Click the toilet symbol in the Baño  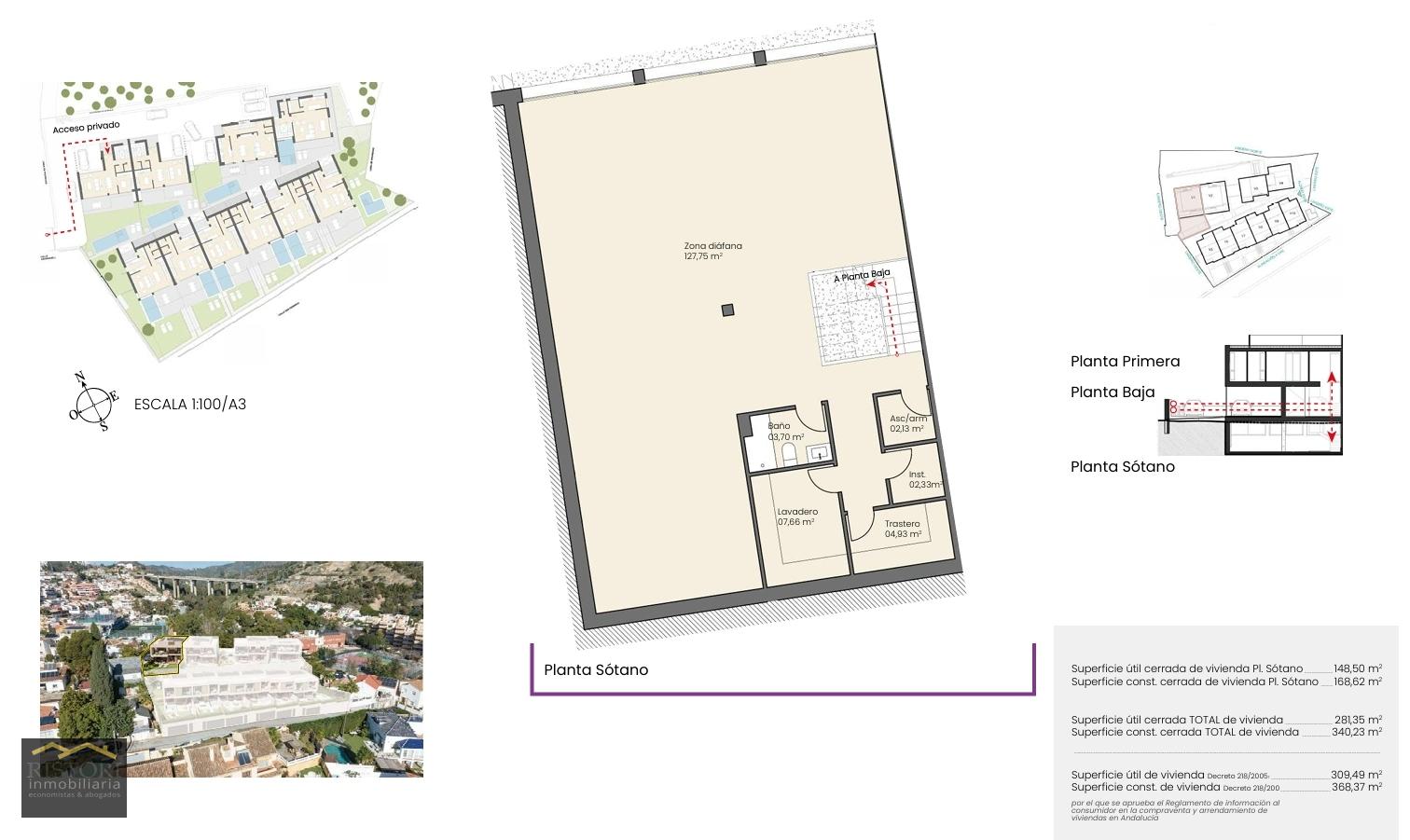(x=789, y=455)
